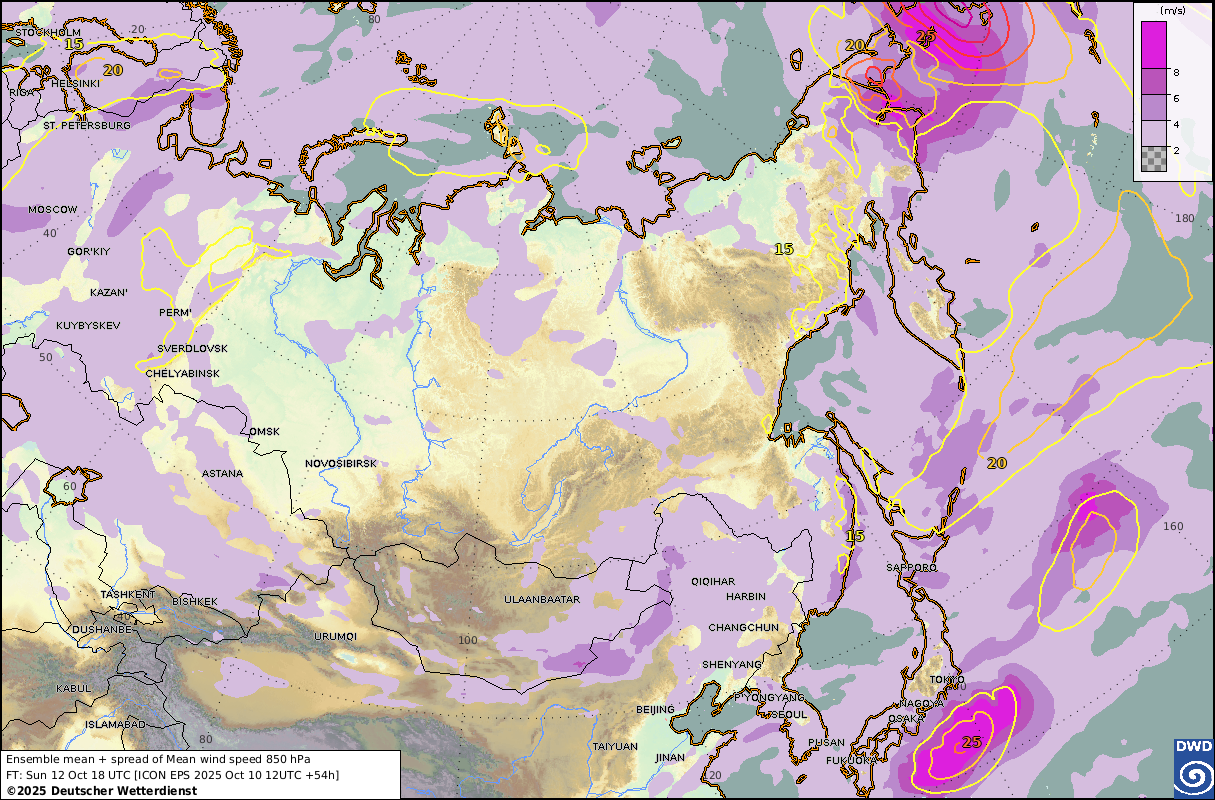Click the bright magenta legend swatch above 8

click(x=1154, y=45)
